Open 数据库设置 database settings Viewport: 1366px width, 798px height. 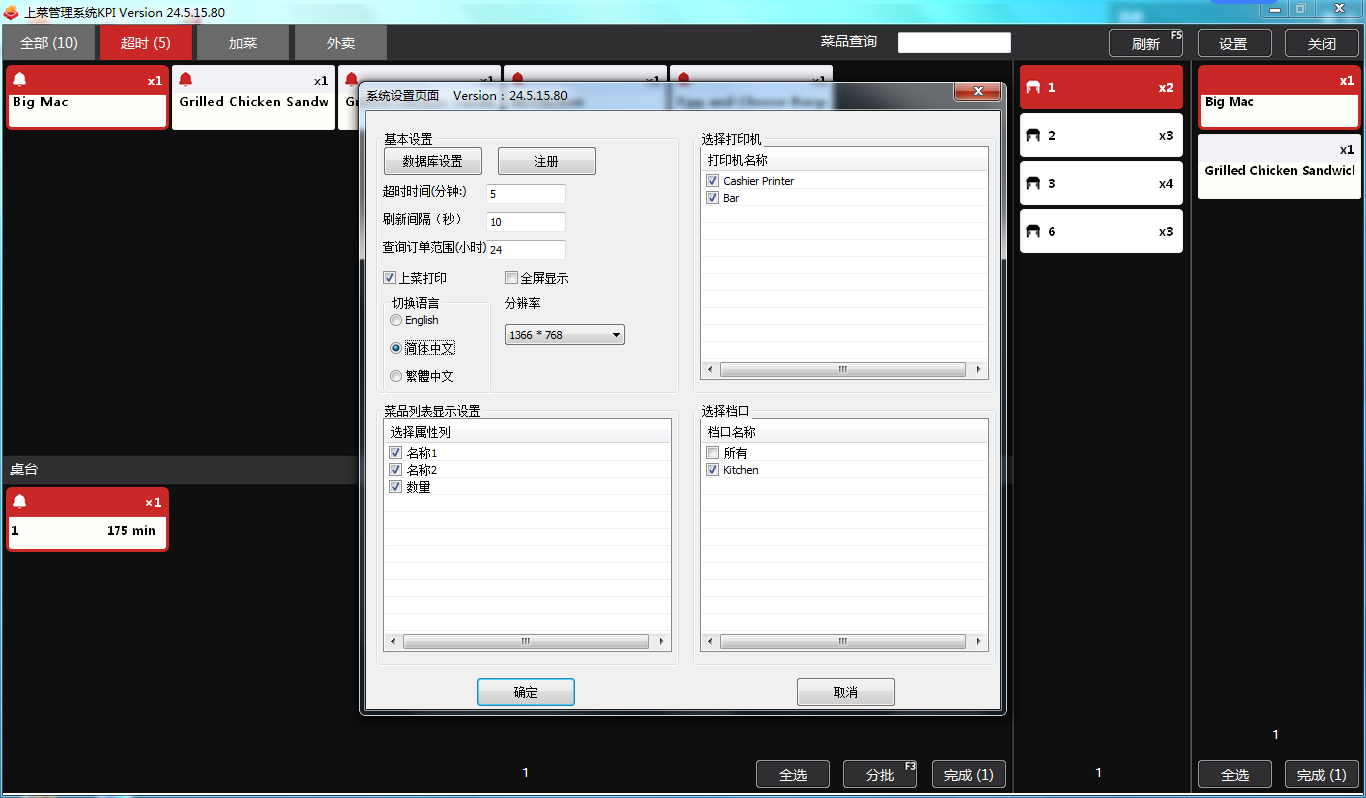tap(432, 161)
